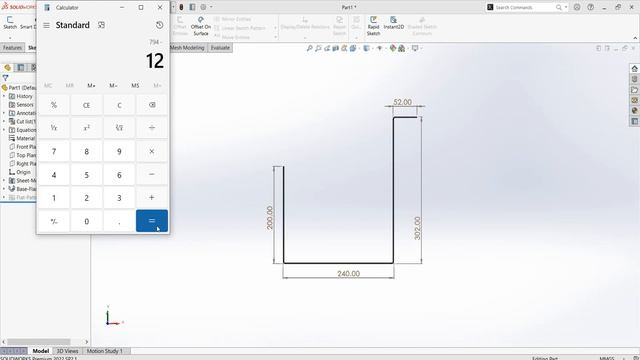Open View Settings monitor icon
640x360 pixels.
415,48
